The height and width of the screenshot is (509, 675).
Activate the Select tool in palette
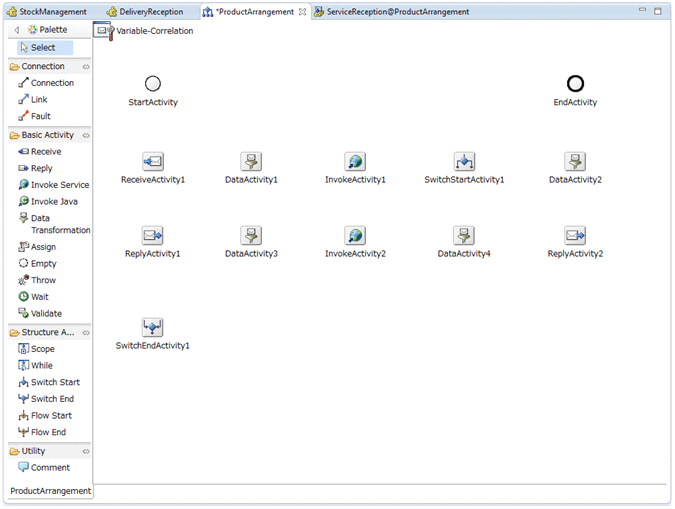click(x=42, y=47)
